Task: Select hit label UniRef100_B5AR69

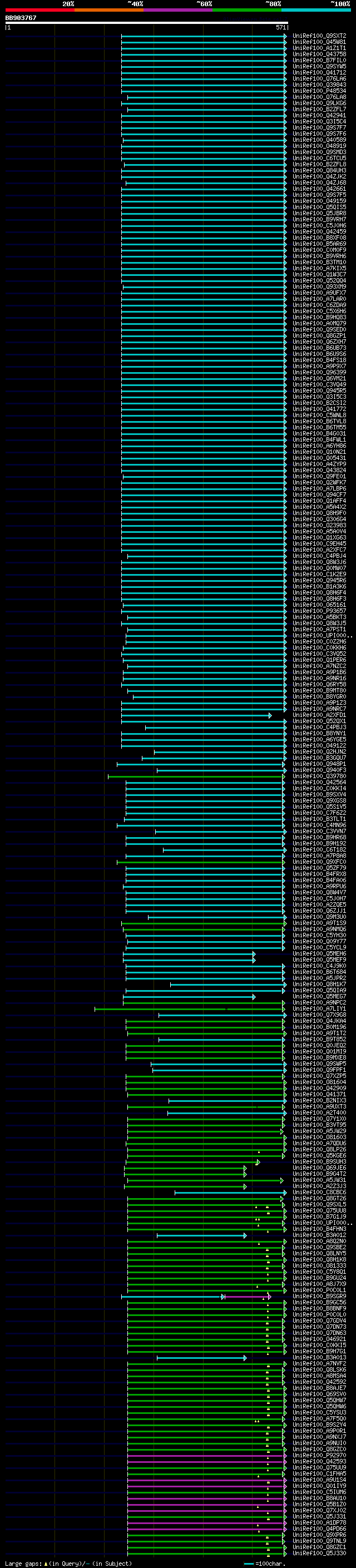Action: [x=319, y=244]
